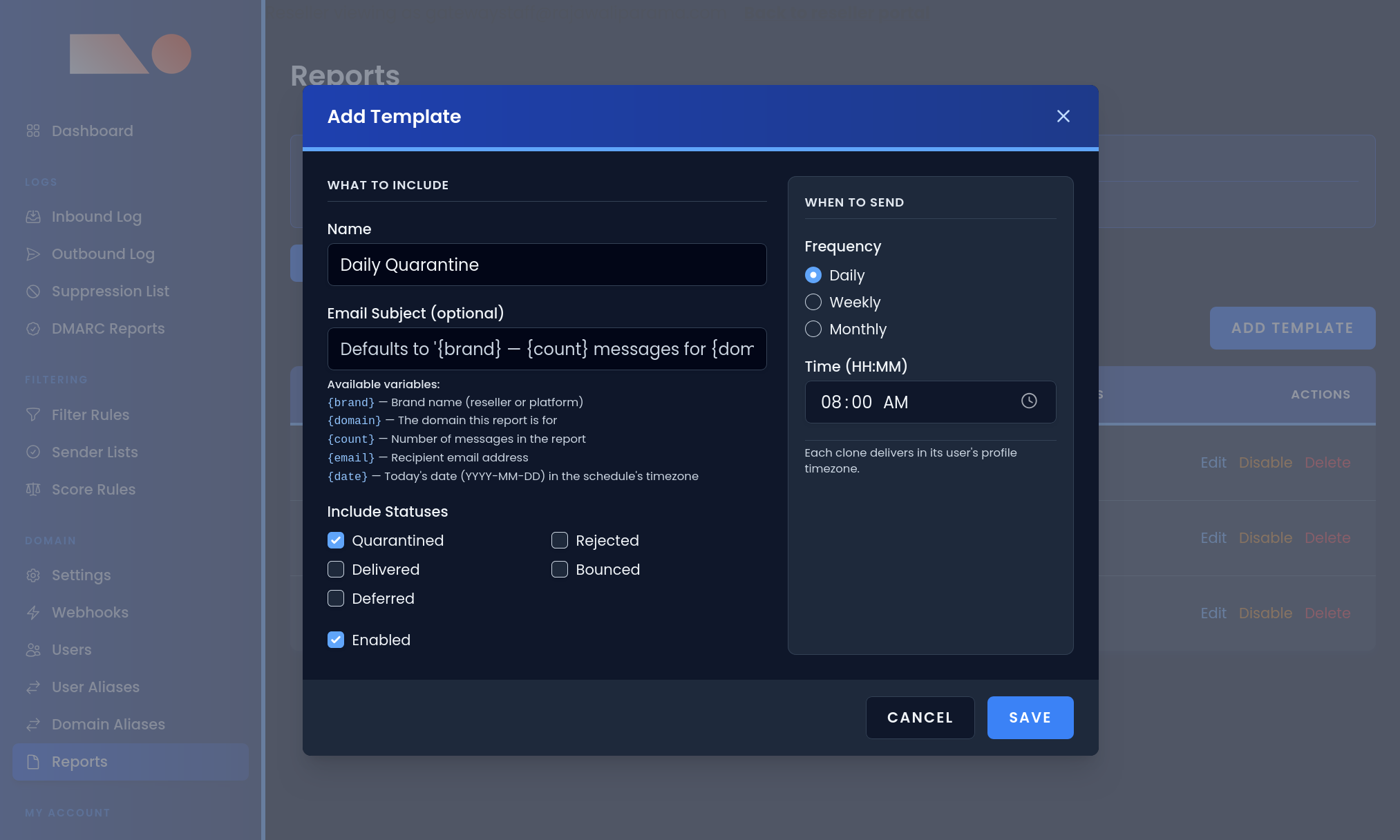Viewport: 1400px width, 840px height.
Task: Click the Domain Aliases arrows icon
Action: 33,724
